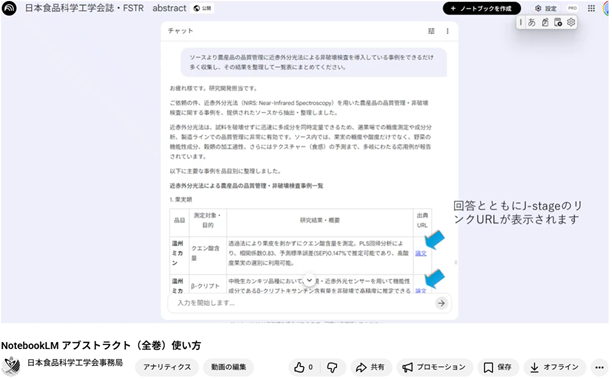Like the video with thumbs up

pyautogui.click(x=304, y=367)
